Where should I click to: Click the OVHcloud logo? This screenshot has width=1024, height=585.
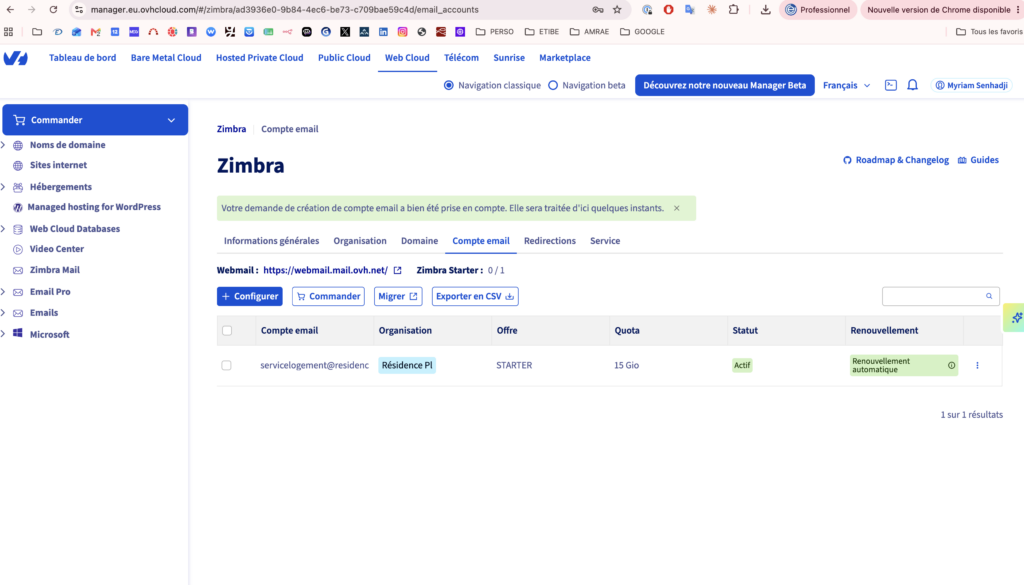16,58
